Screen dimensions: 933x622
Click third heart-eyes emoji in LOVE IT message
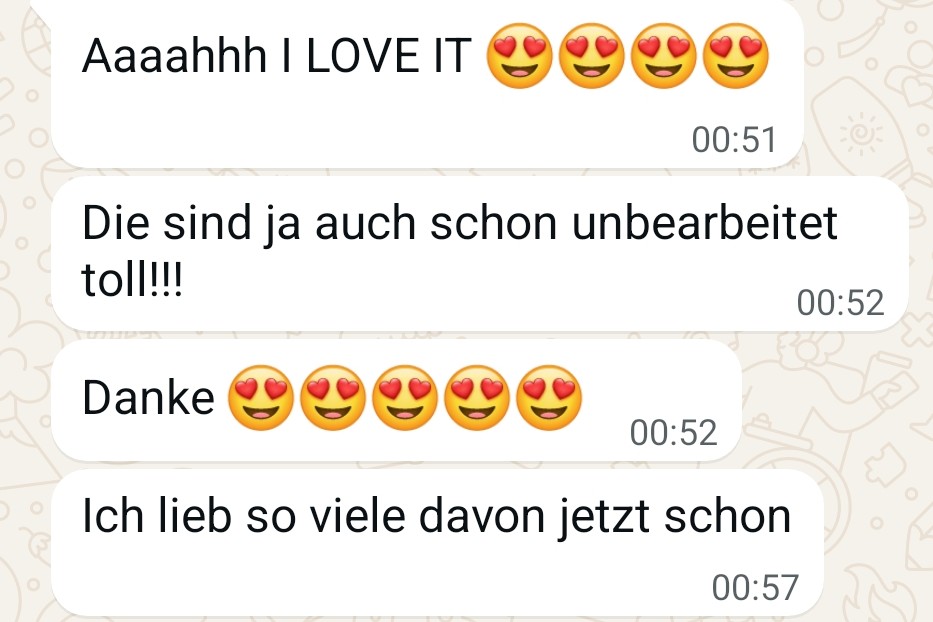663,56
